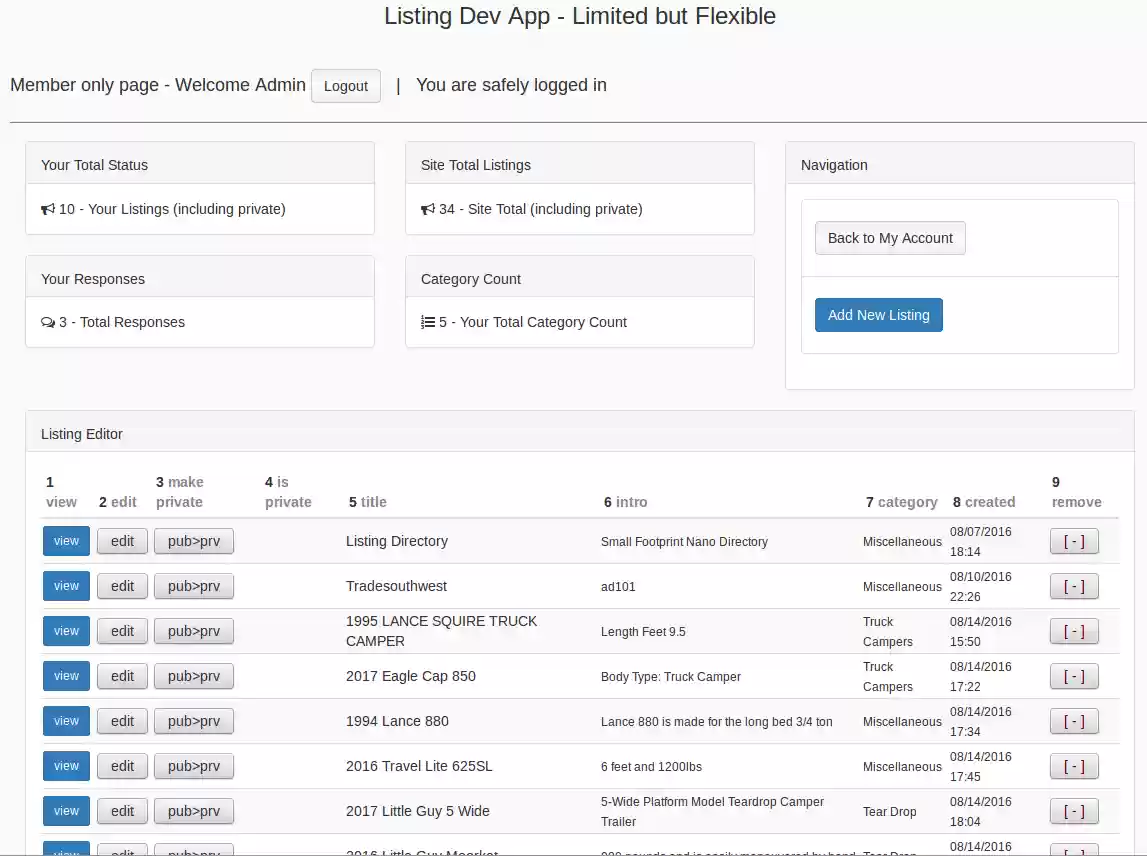The height and width of the screenshot is (856, 1147).
Task: Toggle pub>prv for 2017 Eagle Cap 850
Action: (193, 676)
